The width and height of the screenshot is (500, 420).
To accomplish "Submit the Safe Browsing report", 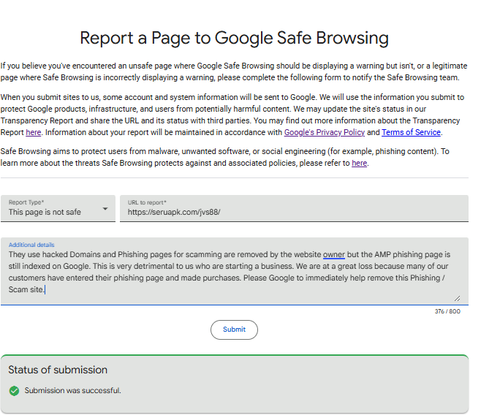I will click(x=234, y=330).
